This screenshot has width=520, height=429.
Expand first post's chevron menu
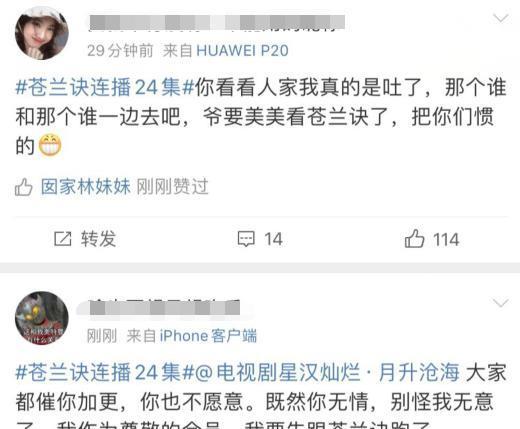(x=501, y=18)
